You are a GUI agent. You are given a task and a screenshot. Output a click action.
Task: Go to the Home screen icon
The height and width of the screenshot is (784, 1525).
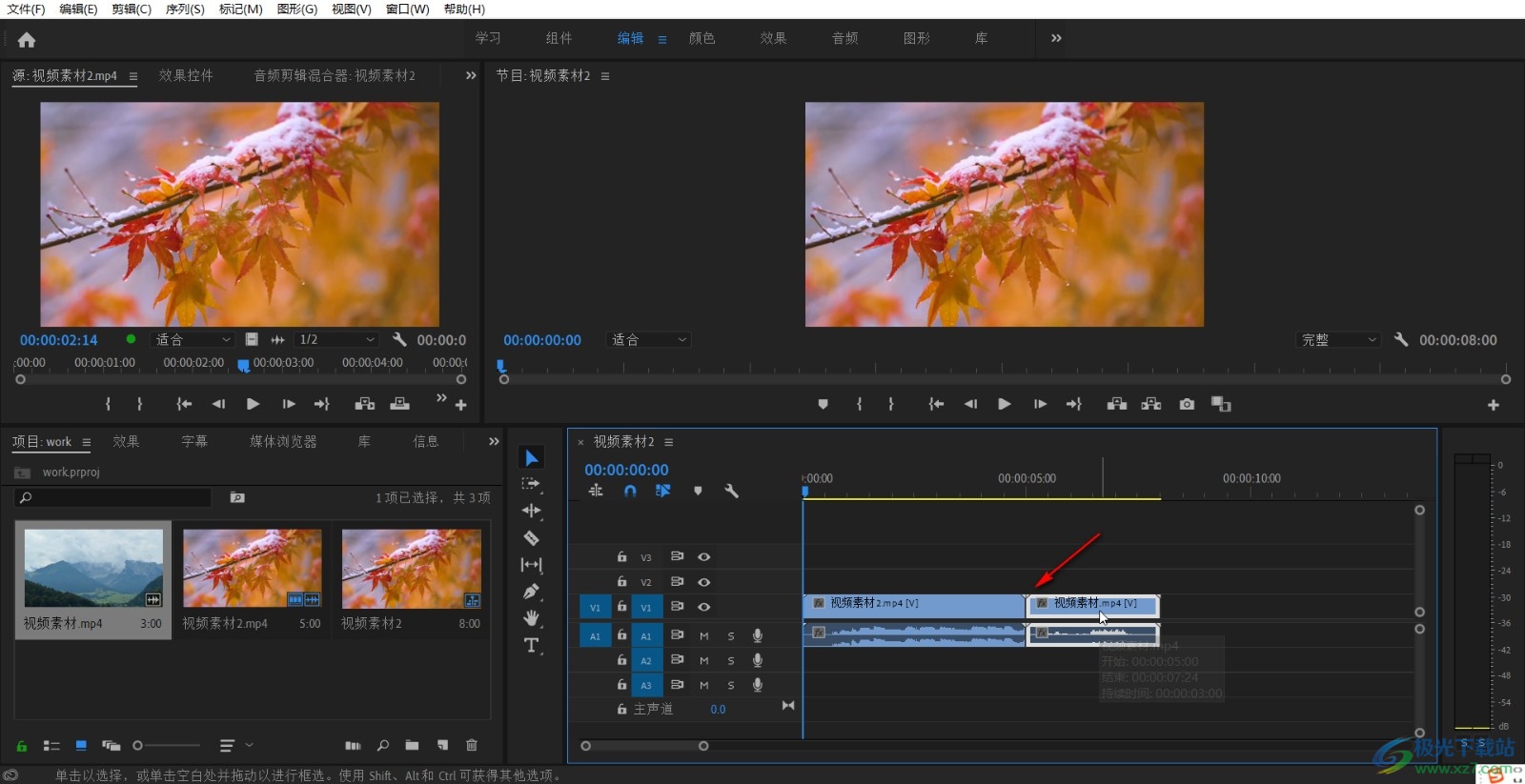click(x=27, y=40)
